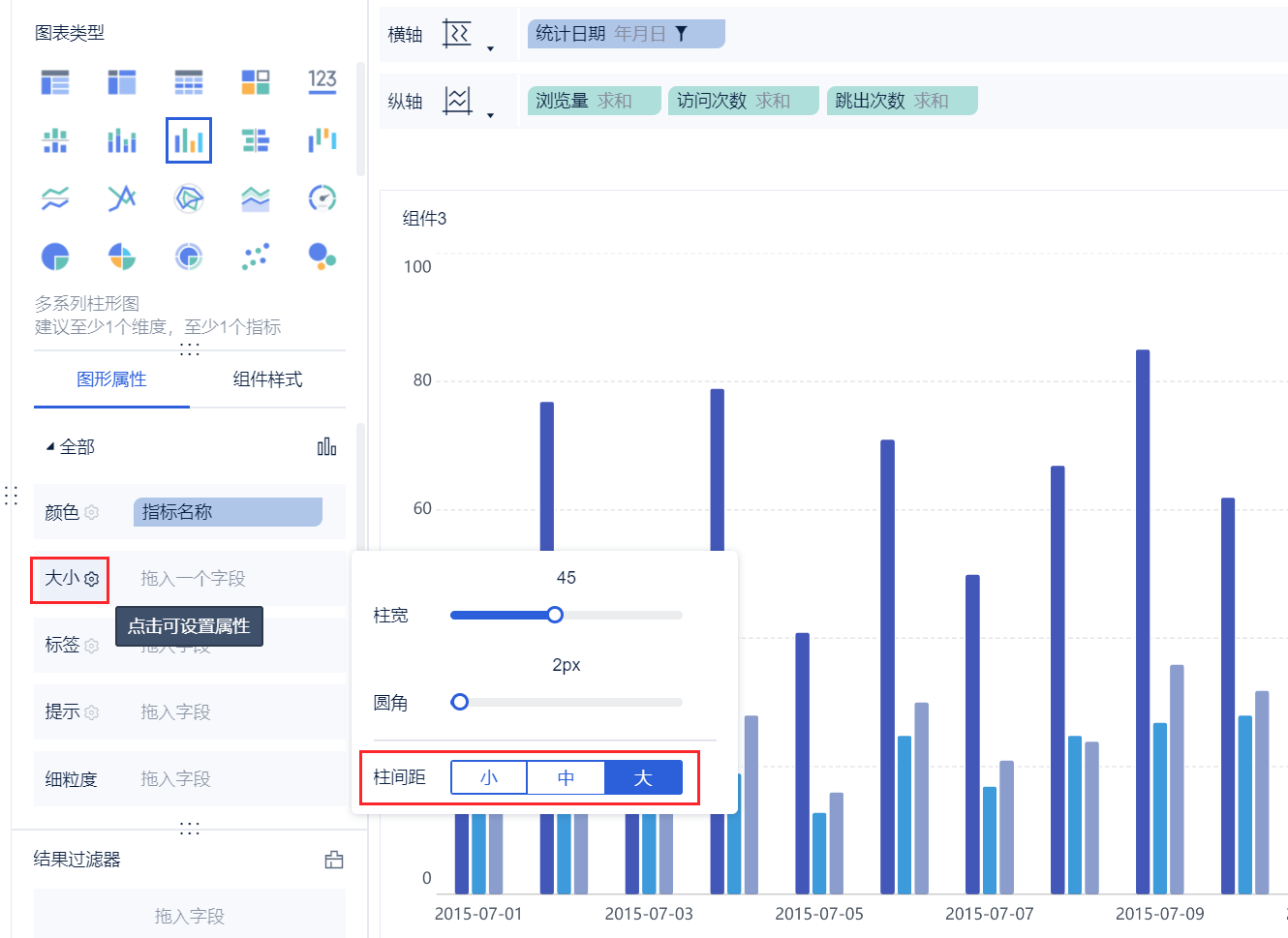Pick the multi-colored rose pie chart icon
This screenshot has width=1288, height=938.
[122, 257]
